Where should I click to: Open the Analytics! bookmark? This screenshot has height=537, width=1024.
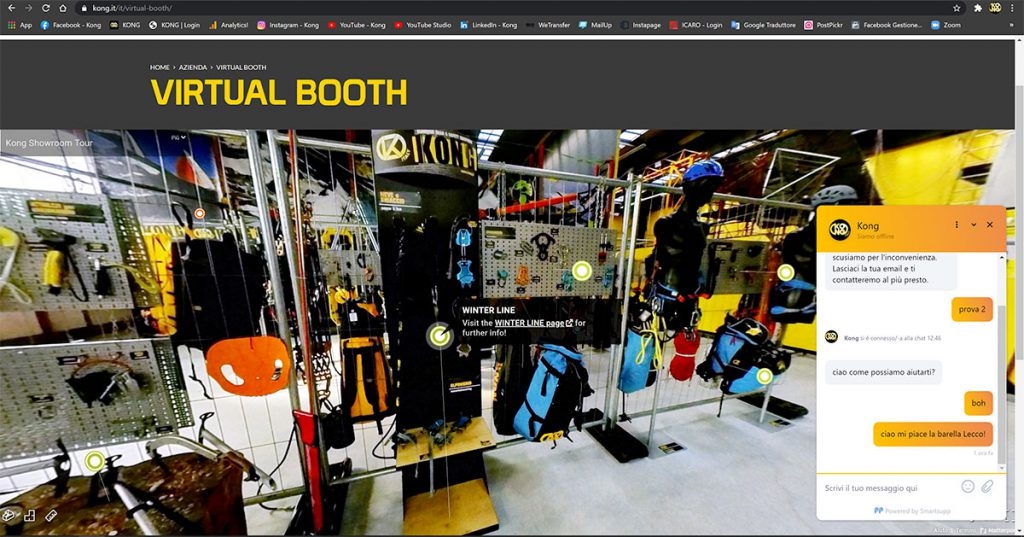229,25
